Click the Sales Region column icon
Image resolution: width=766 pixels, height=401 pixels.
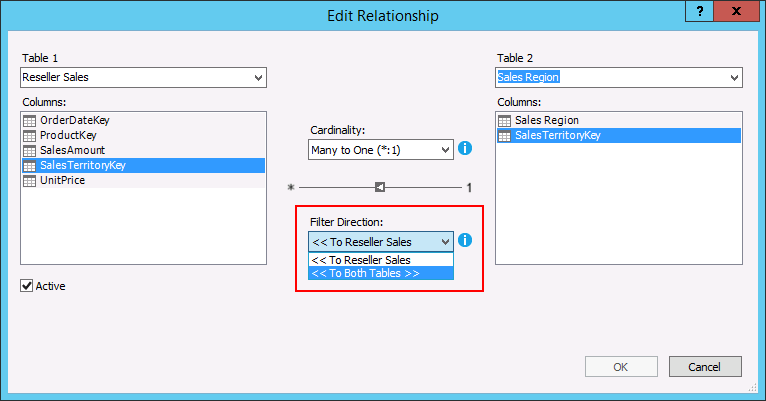click(x=505, y=120)
